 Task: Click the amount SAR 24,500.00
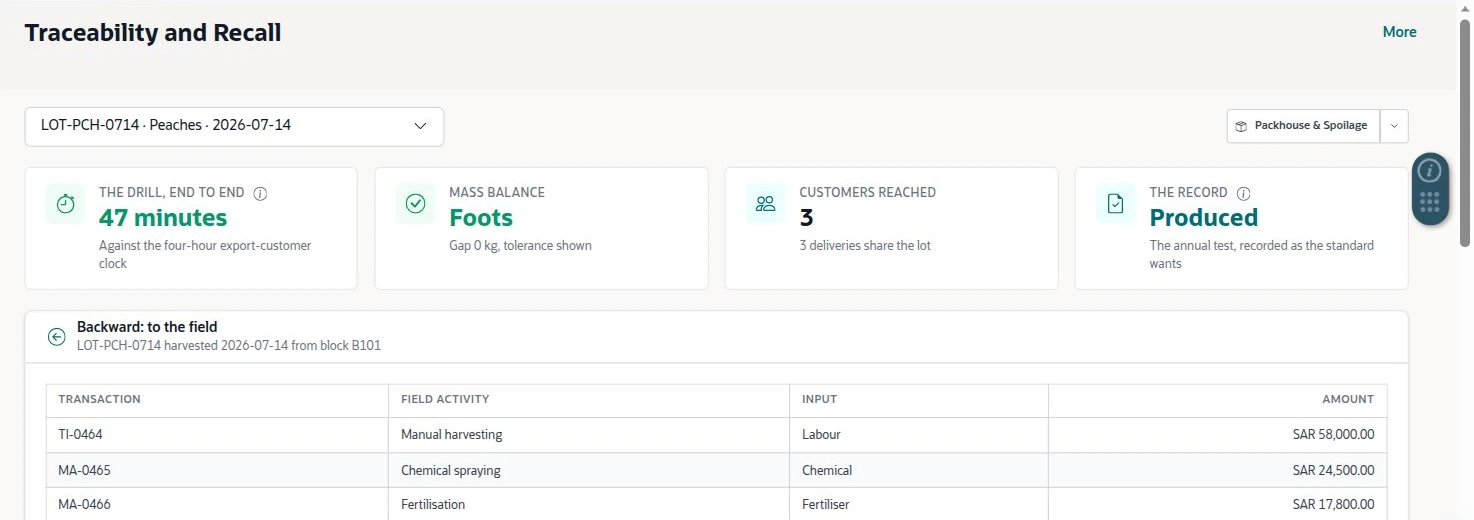pos(1333,470)
